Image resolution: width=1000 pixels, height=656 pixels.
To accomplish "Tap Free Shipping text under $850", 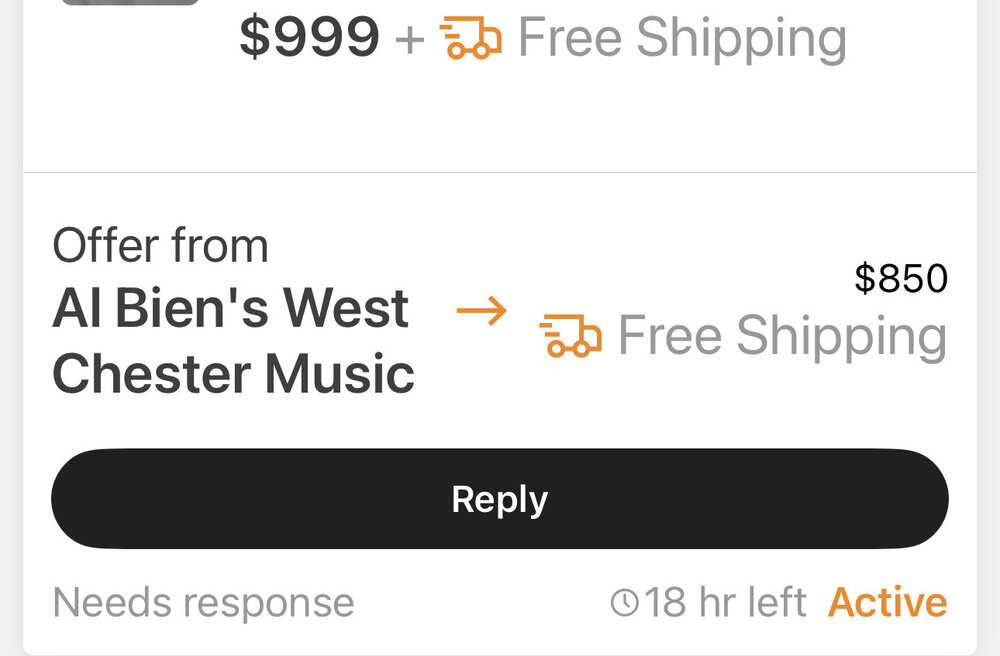I will 782,336.
